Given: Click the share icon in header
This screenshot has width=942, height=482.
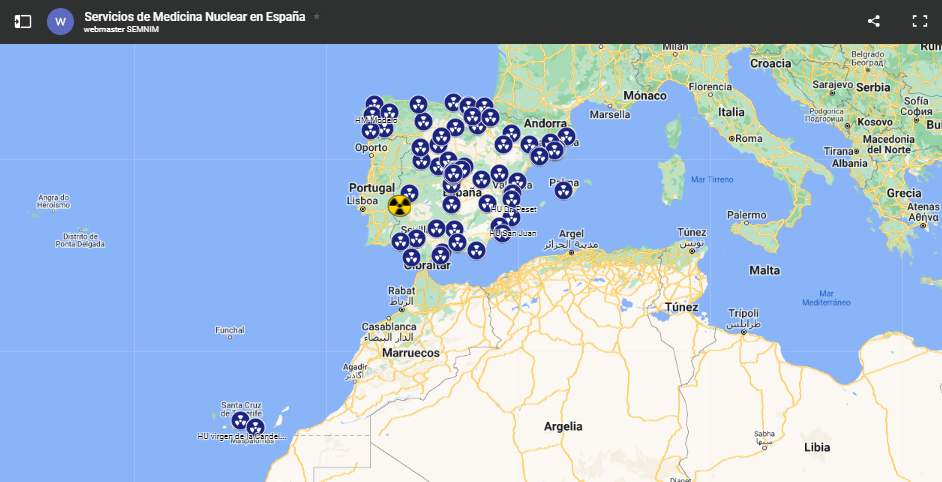Looking at the screenshot, I should pyautogui.click(x=873, y=21).
